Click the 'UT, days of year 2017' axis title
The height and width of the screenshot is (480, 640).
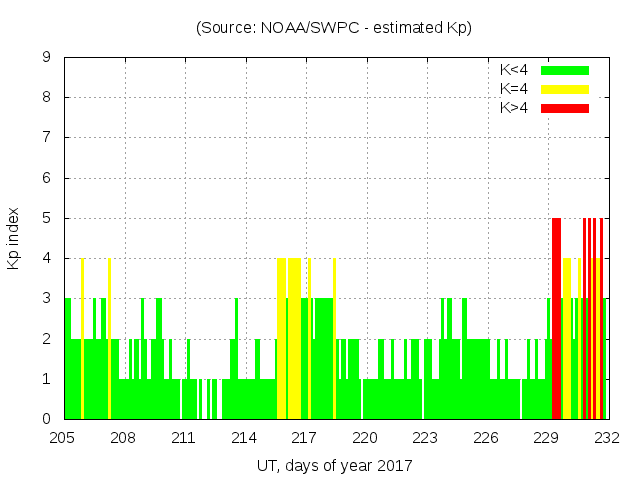334,465
